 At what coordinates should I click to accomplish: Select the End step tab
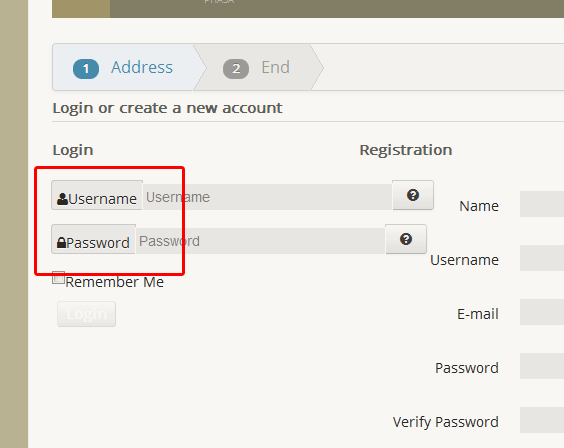(257, 67)
